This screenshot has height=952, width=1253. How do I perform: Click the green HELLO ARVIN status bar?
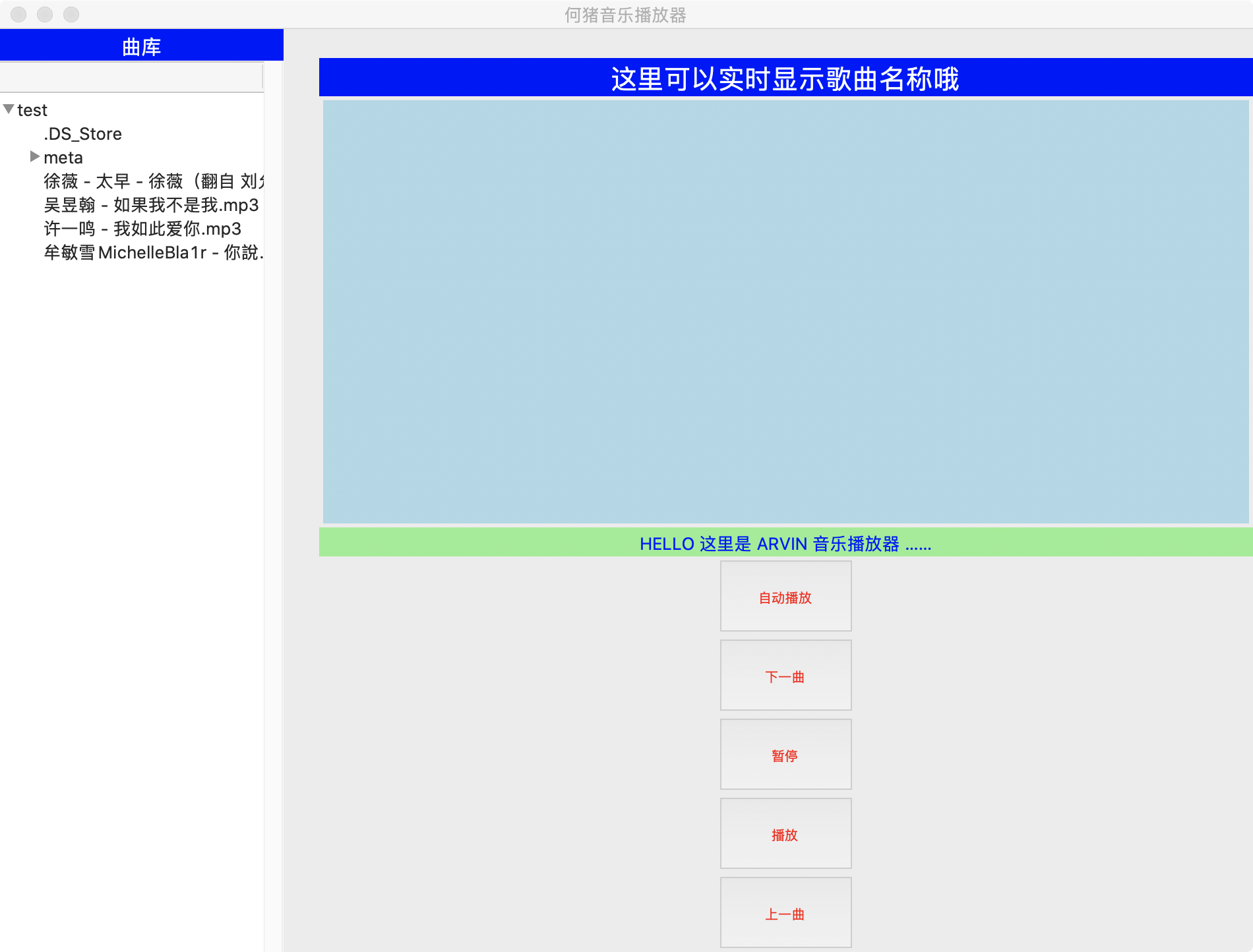point(785,543)
